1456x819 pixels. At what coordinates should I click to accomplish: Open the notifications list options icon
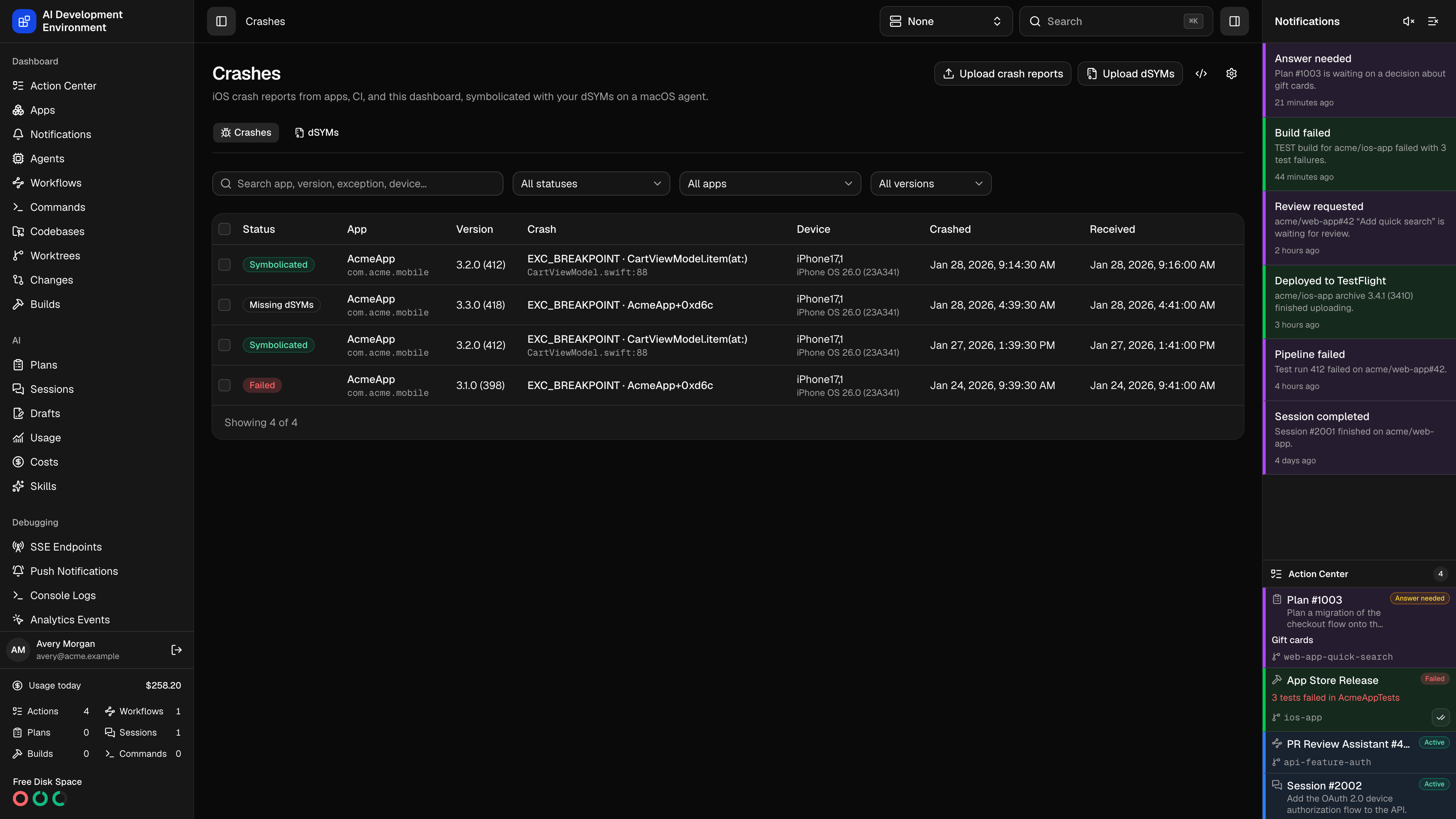[1433, 22]
